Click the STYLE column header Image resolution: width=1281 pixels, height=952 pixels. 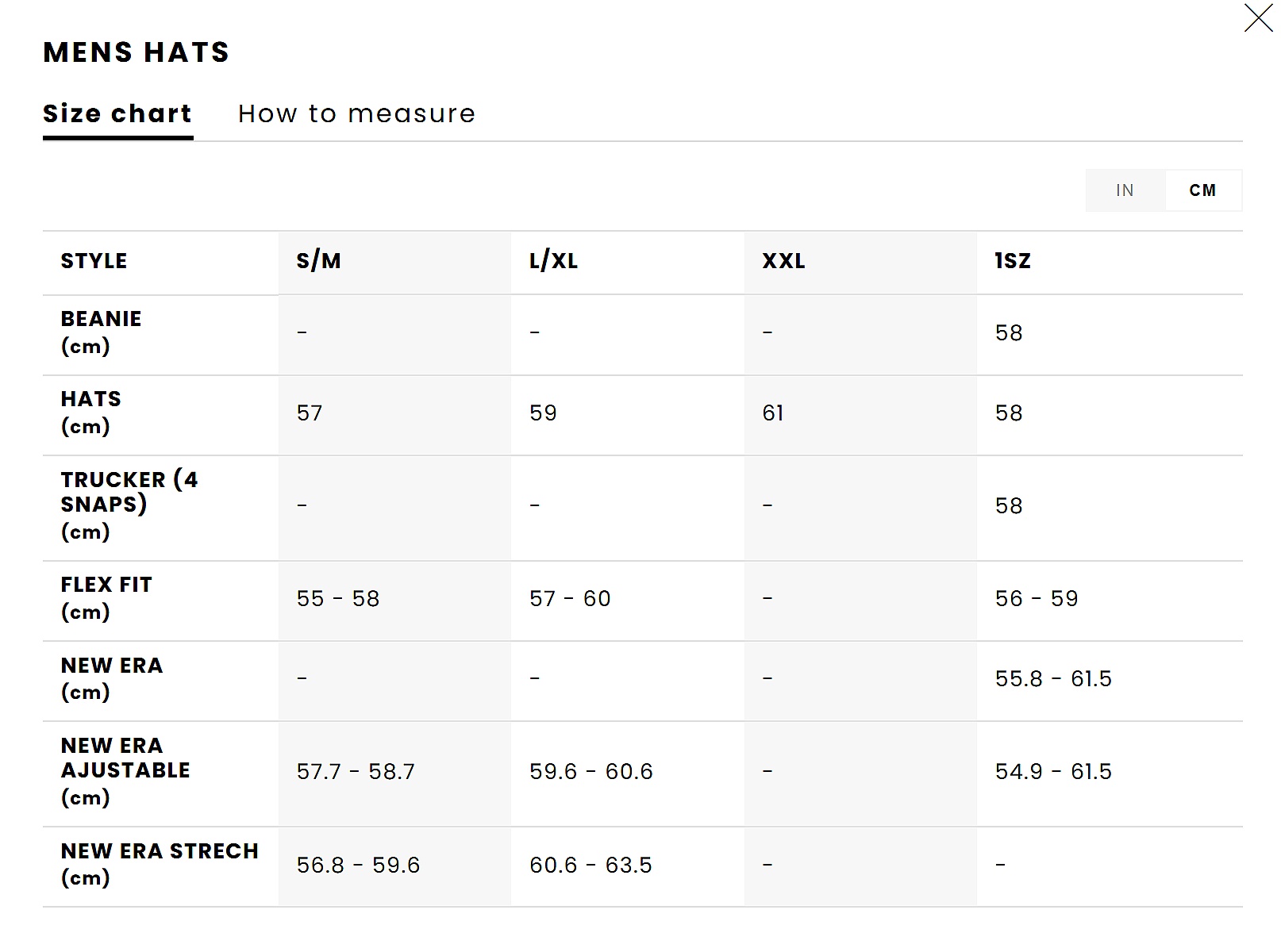click(x=94, y=261)
